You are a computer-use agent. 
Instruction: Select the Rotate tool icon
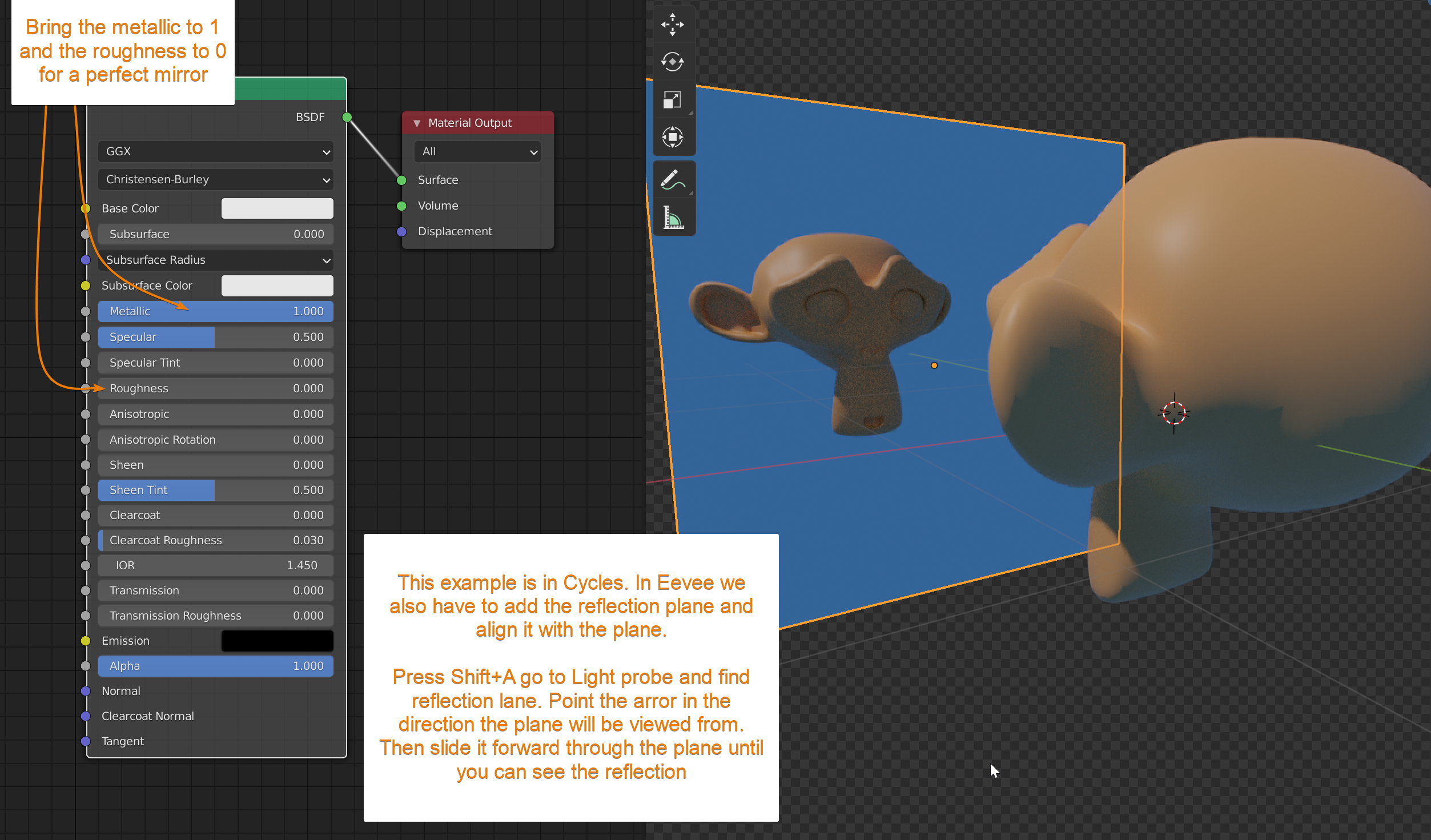point(672,62)
